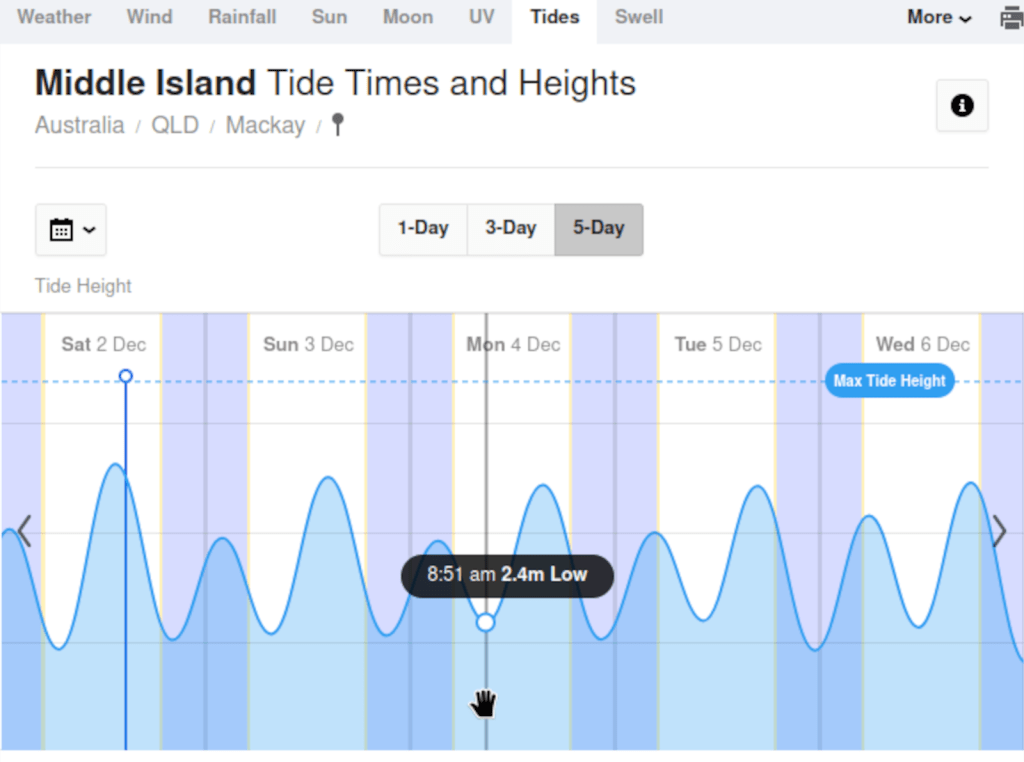
Task: Switch to the 3-Day view
Action: (511, 229)
